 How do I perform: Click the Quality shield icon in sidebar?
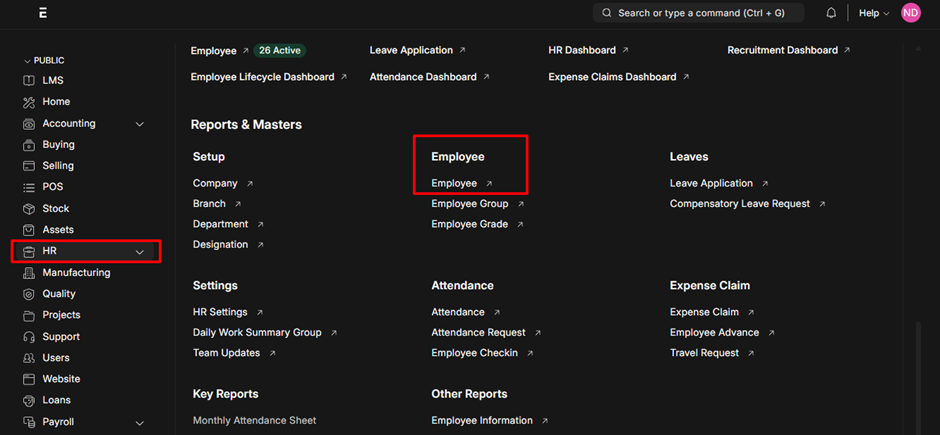(29, 294)
